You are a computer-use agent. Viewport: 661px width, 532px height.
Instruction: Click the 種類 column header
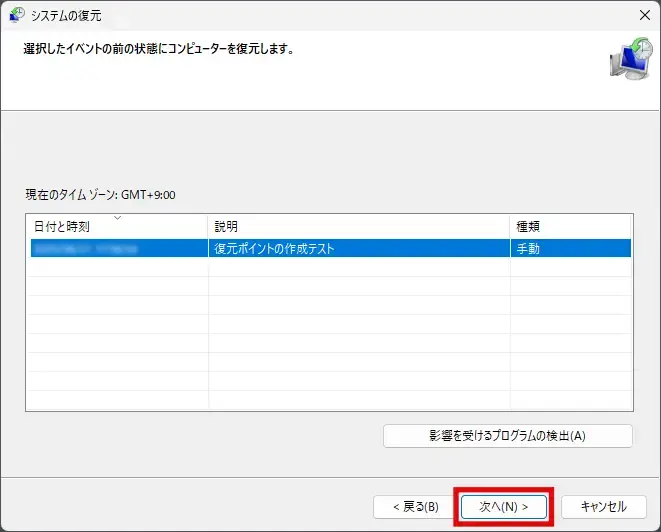click(570, 227)
